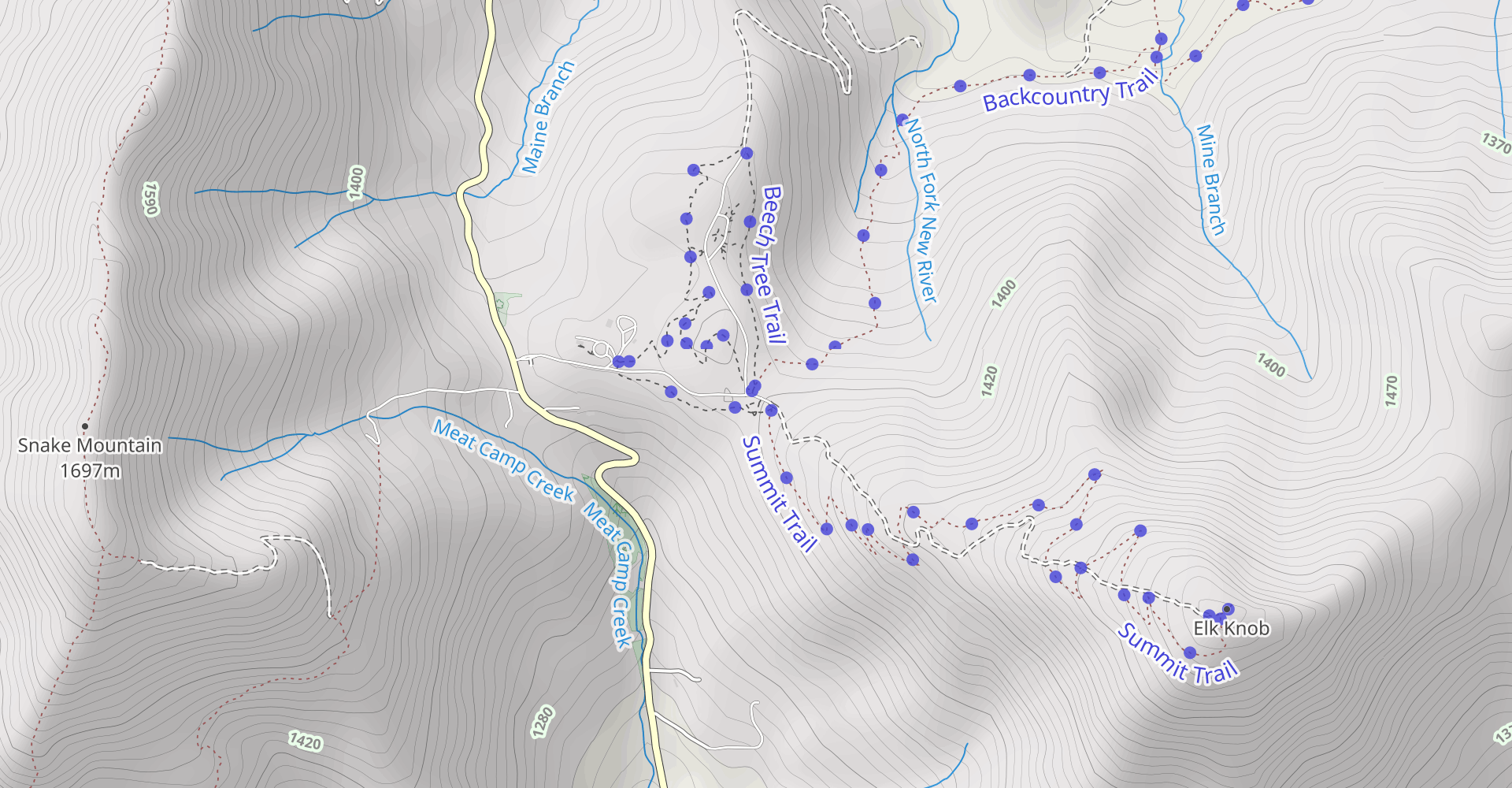Select the 1697m elevation text
Viewport: 1512px width, 788px height.
tap(90, 470)
